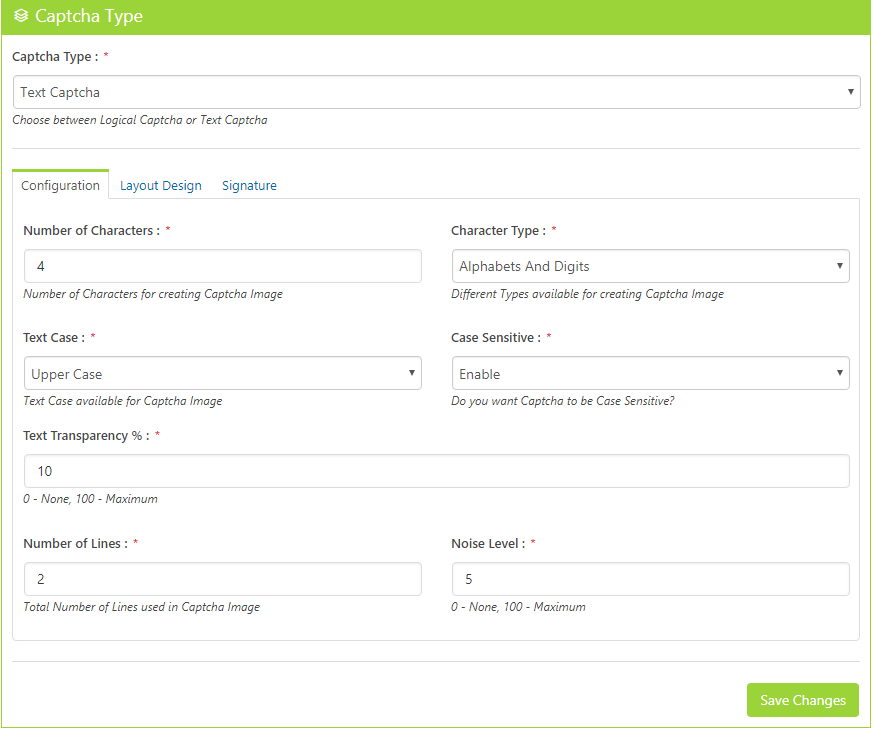This screenshot has height=729, width=873.
Task: Open the Captcha Type dropdown
Action: click(x=436, y=92)
